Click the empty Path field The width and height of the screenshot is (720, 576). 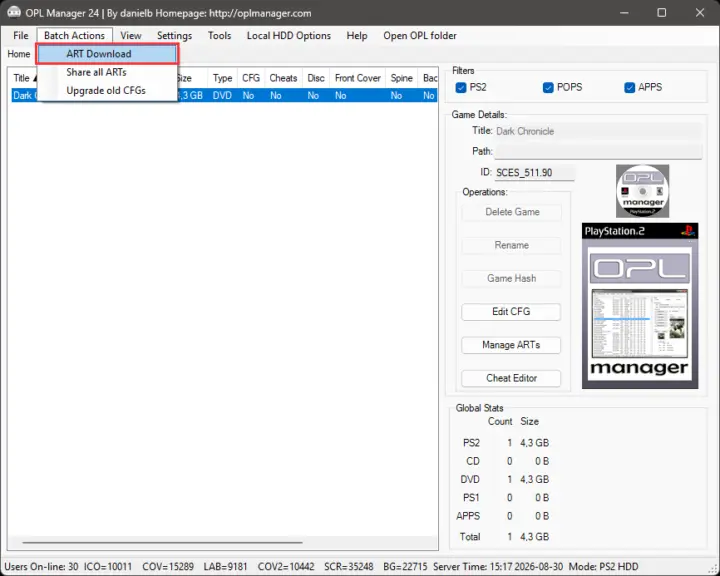(598, 152)
